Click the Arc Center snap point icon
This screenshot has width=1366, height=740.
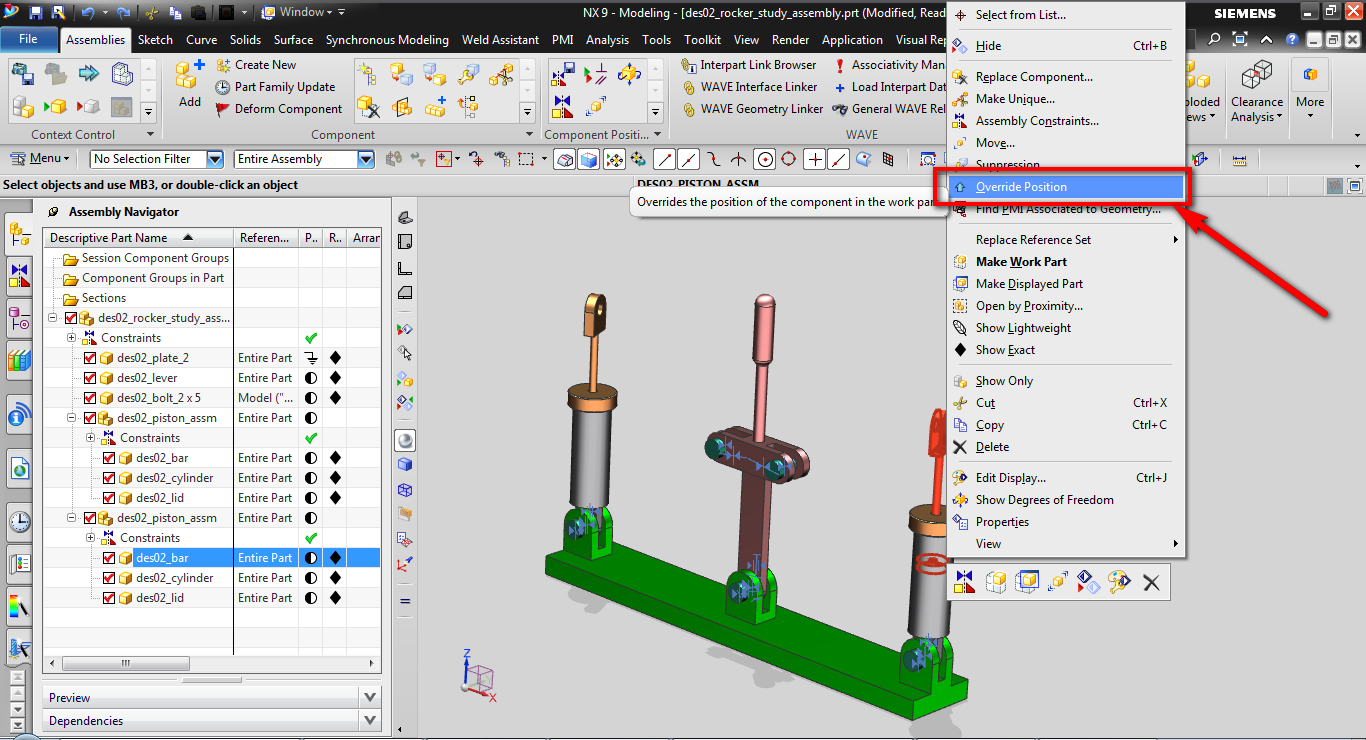coord(765,159)
